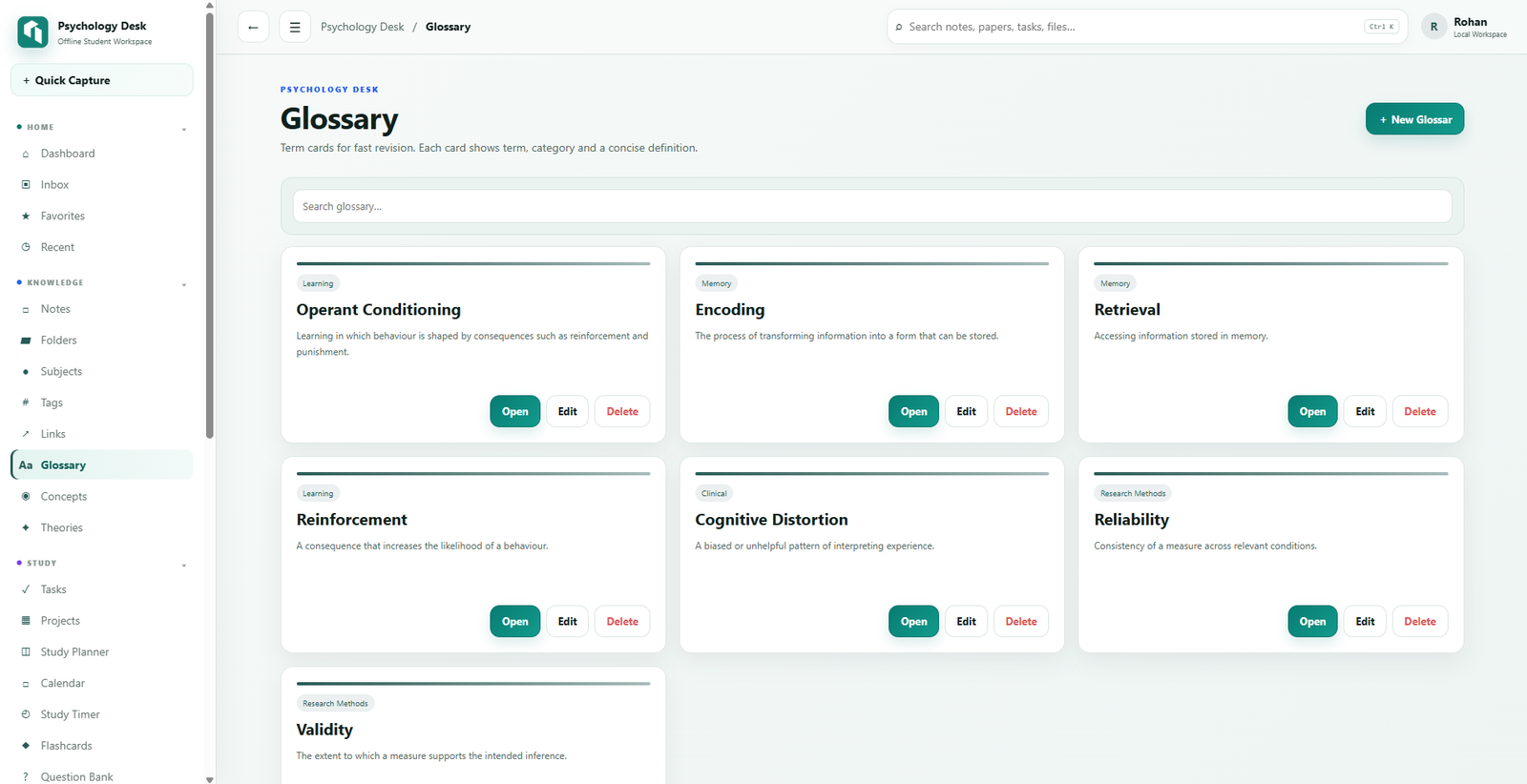
Task: Click the Psychology Desk logo icon
Action: pyautogui.click(x=33, y=31)
